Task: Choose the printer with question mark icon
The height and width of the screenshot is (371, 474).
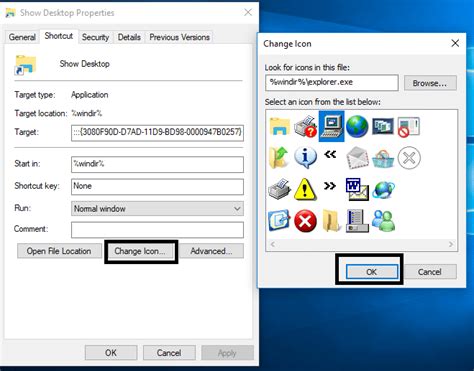Action: 305,126
